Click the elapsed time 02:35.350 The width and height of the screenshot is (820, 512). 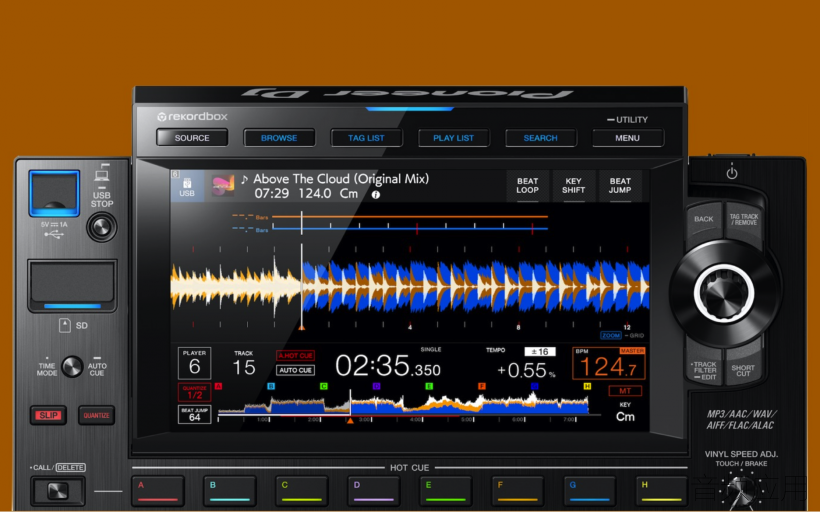pyautogui.click(x=388, y=366)
